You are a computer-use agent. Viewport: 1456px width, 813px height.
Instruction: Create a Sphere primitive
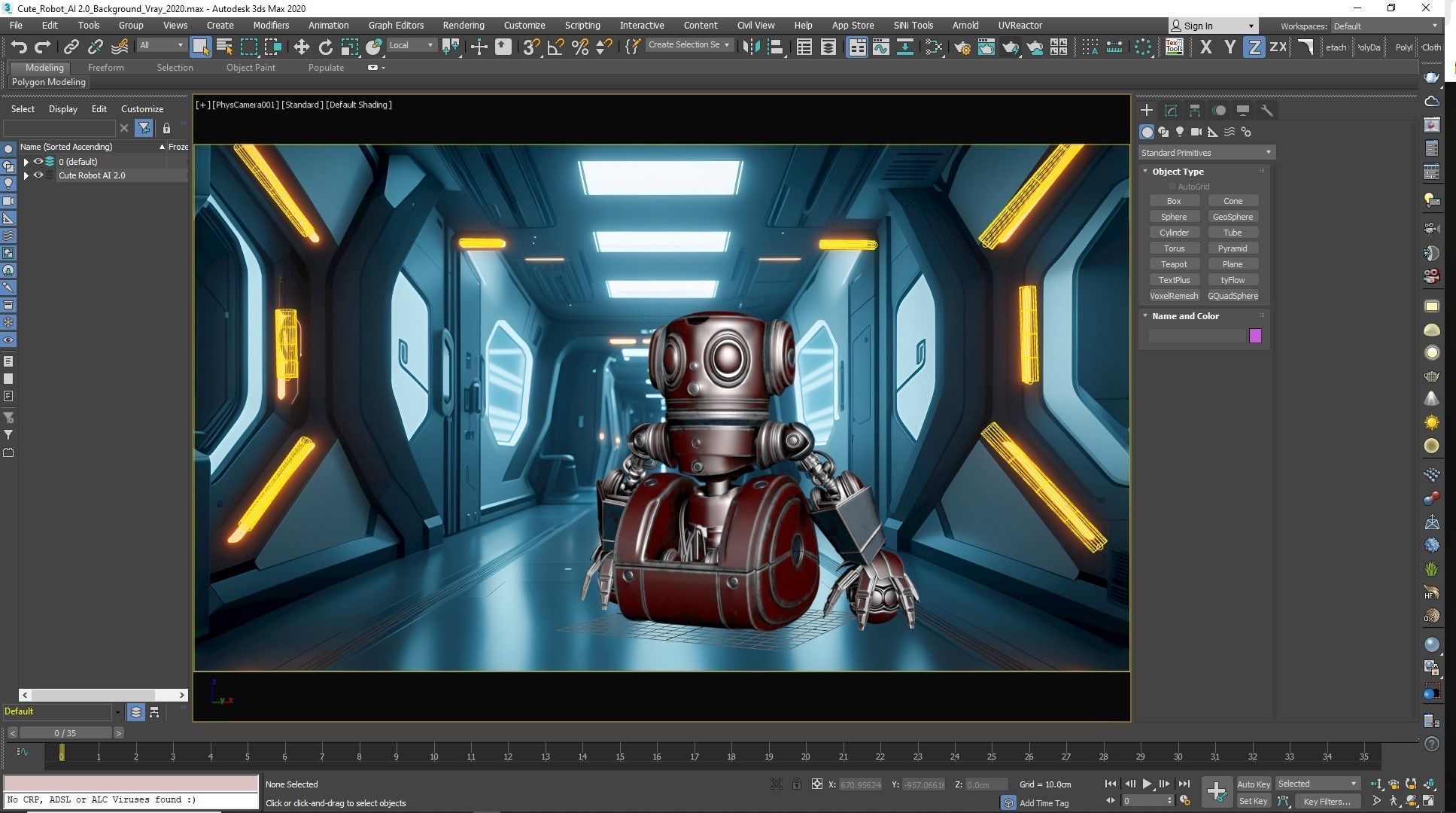pos(1174,217)
